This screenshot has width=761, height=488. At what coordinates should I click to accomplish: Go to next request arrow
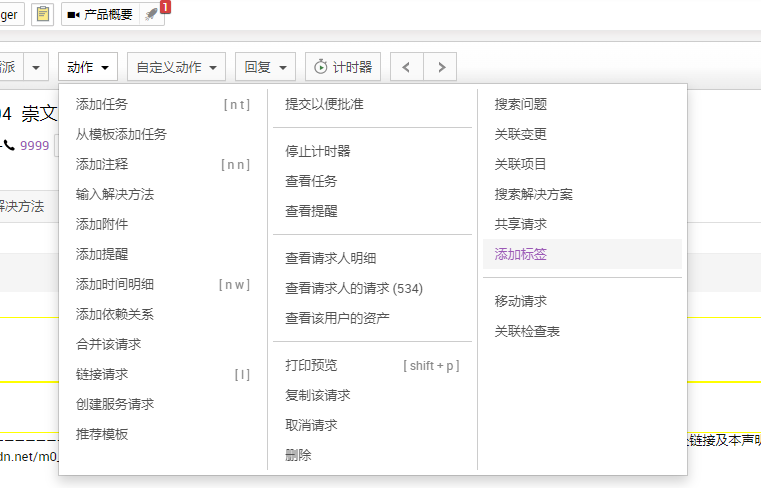click(440, 67)
